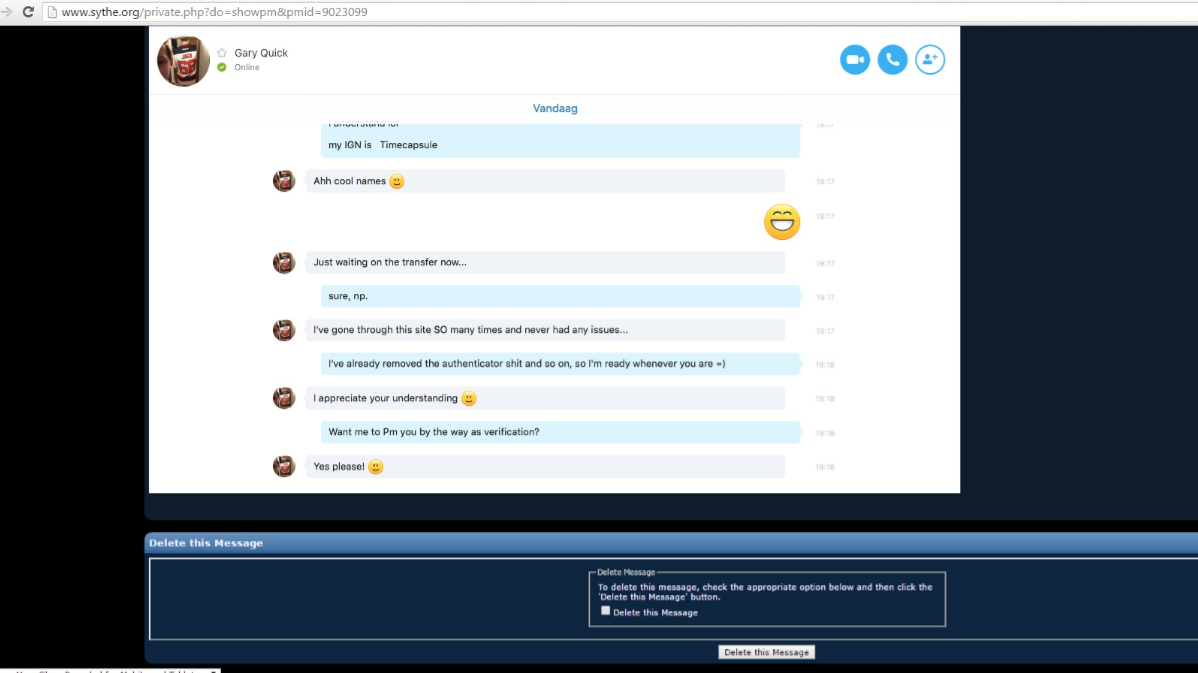Click the 'Vandaag' date header
Viewport: 1198px width, 673px height.
(x=555, y=108)
